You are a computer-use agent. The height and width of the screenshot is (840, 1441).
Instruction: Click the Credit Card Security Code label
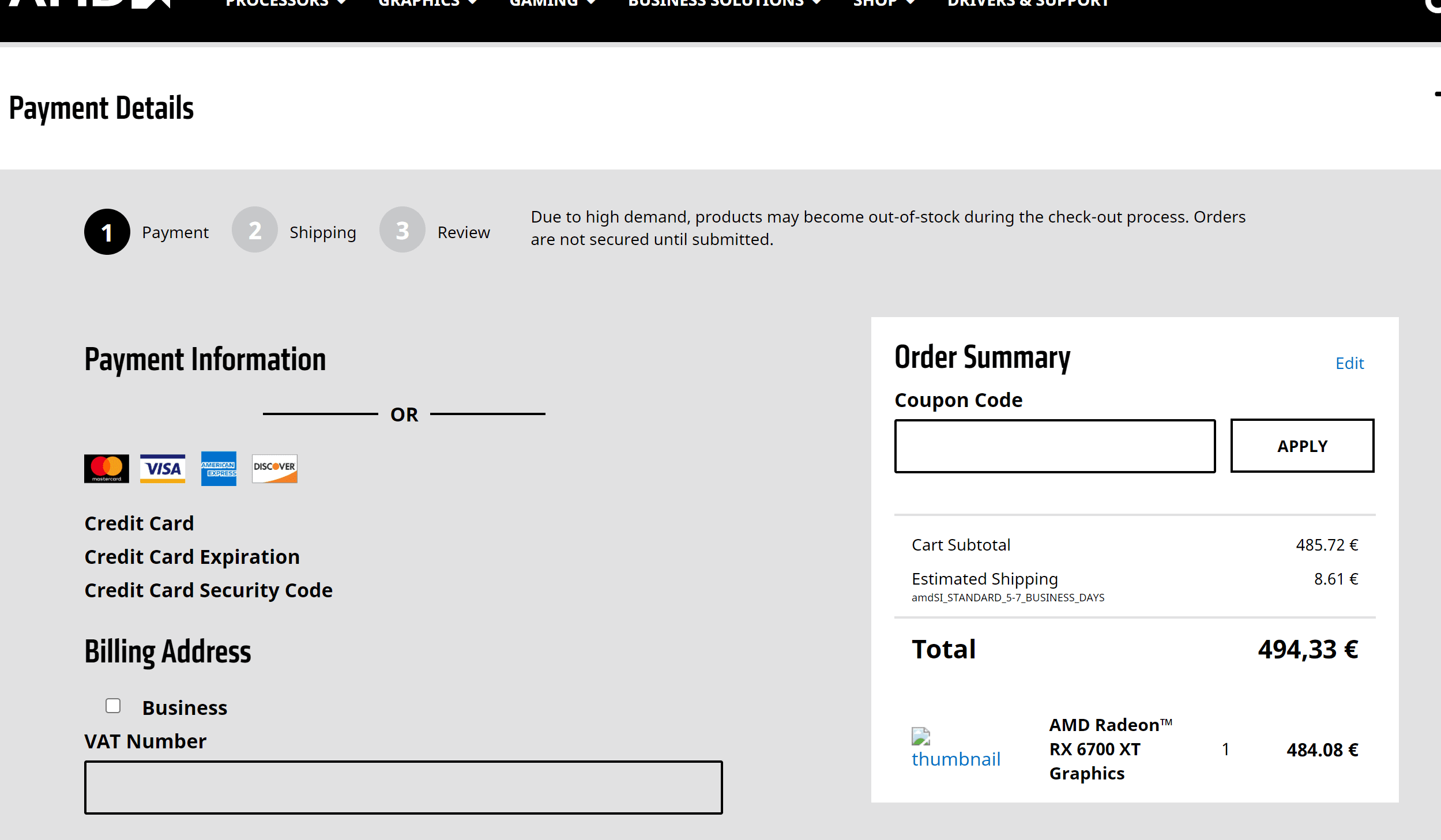coord(208,590)
